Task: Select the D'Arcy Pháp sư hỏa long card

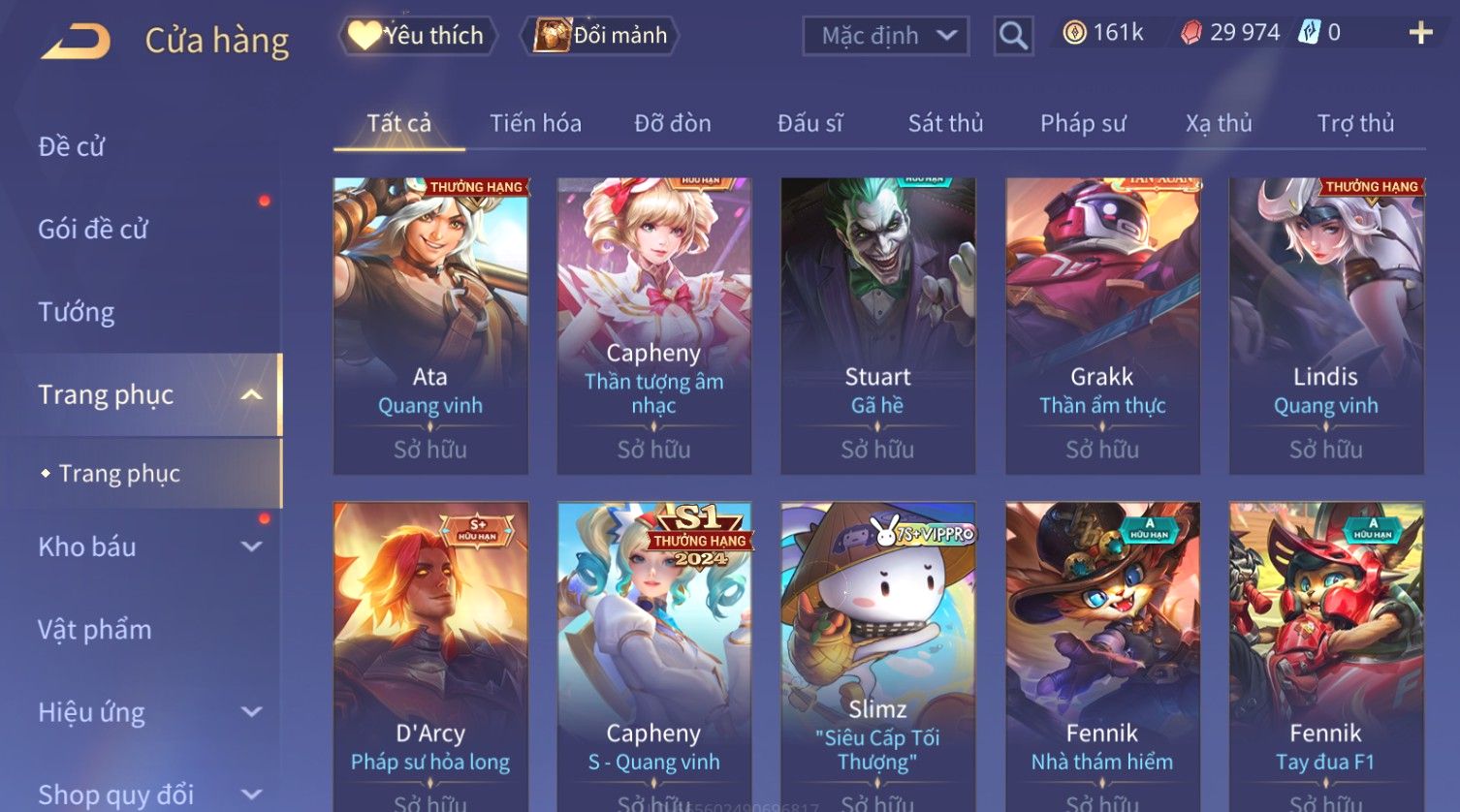Action: [x=430, y=656]
